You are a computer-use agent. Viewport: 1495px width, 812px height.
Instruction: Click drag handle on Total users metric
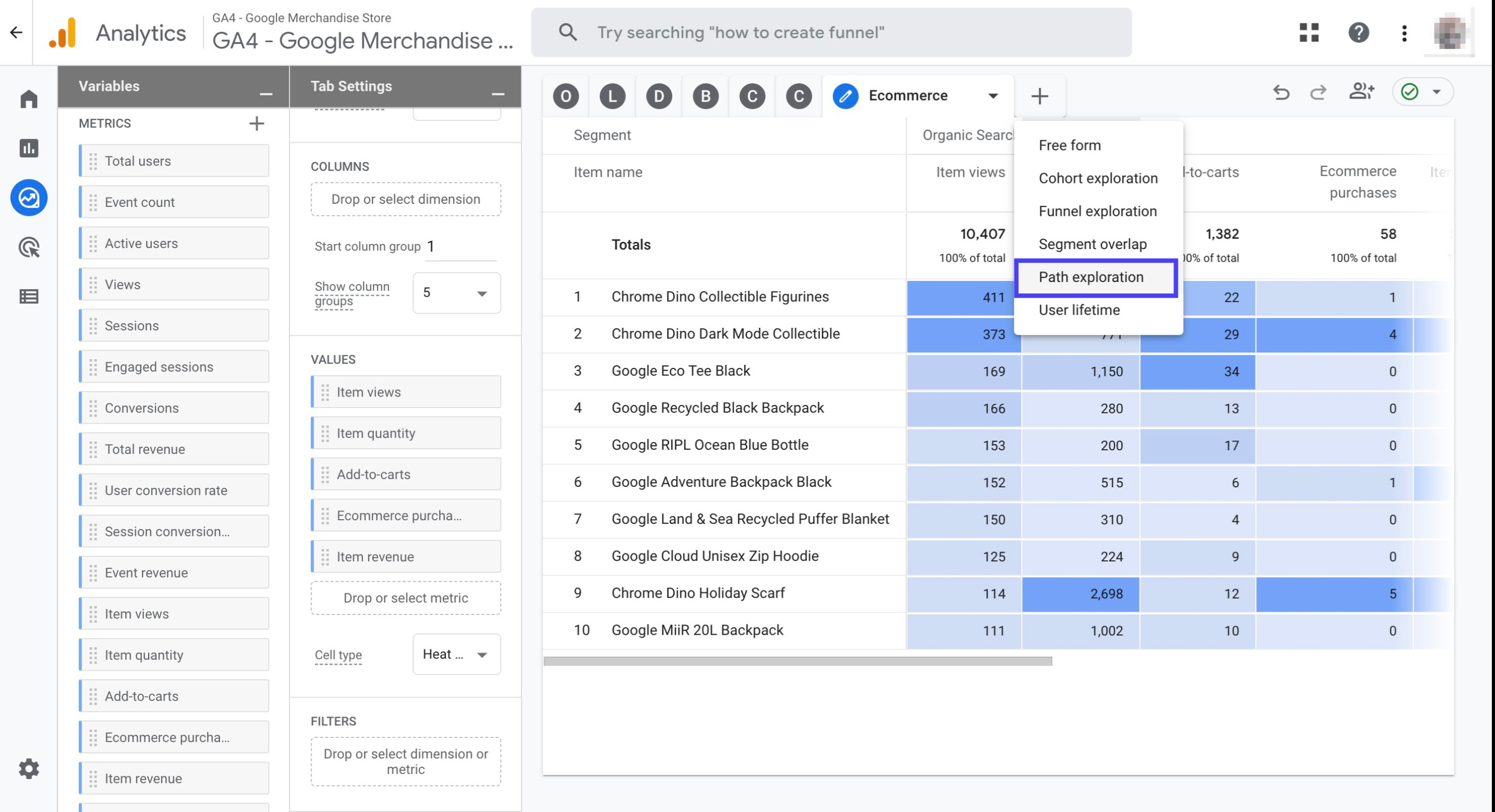(x=93, y=161)
